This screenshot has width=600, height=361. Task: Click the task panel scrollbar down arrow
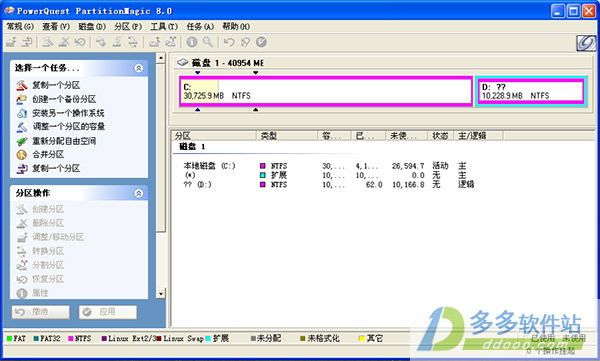(x=161, y=294)
